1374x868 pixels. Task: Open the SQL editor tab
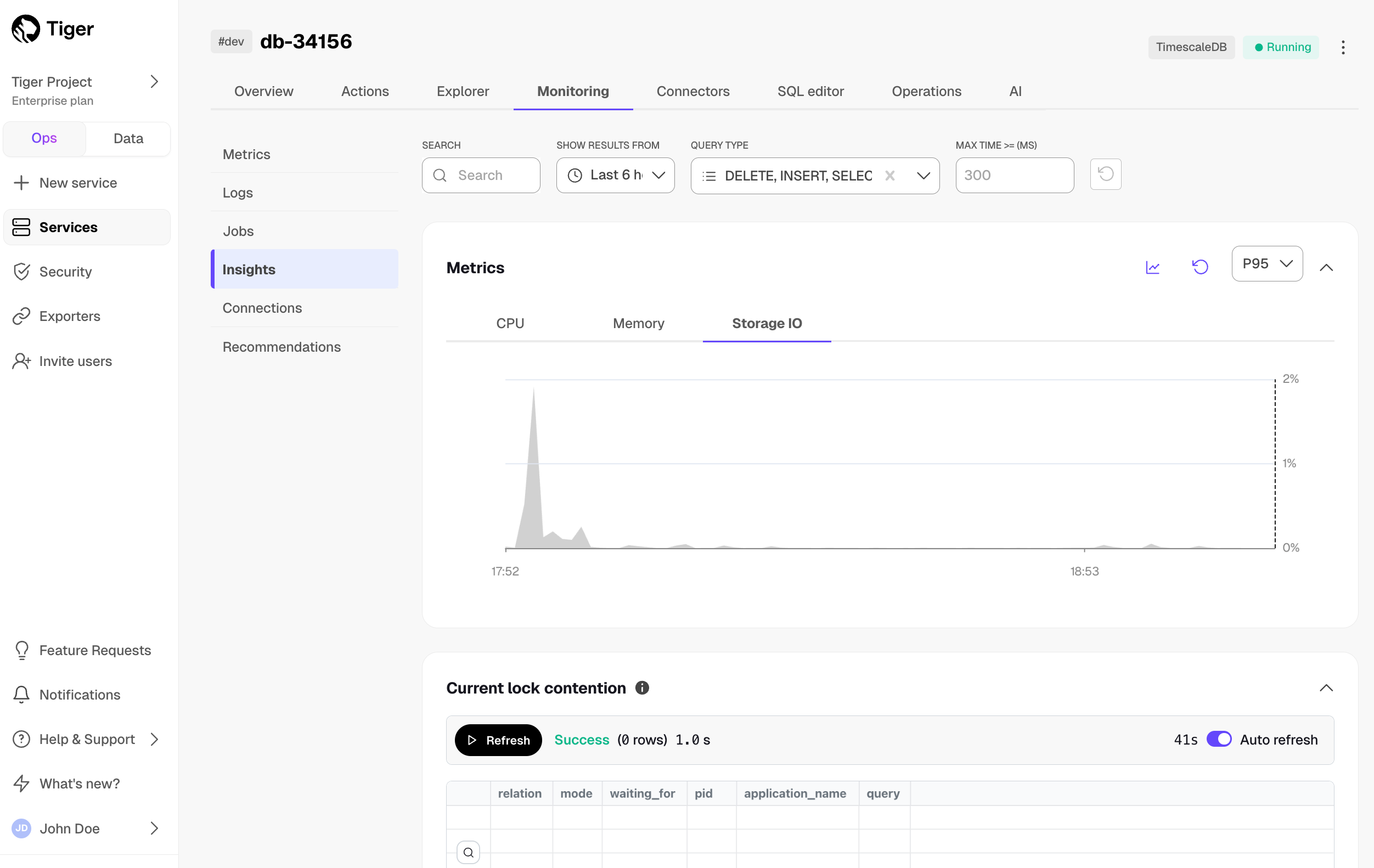click(810, 91)
